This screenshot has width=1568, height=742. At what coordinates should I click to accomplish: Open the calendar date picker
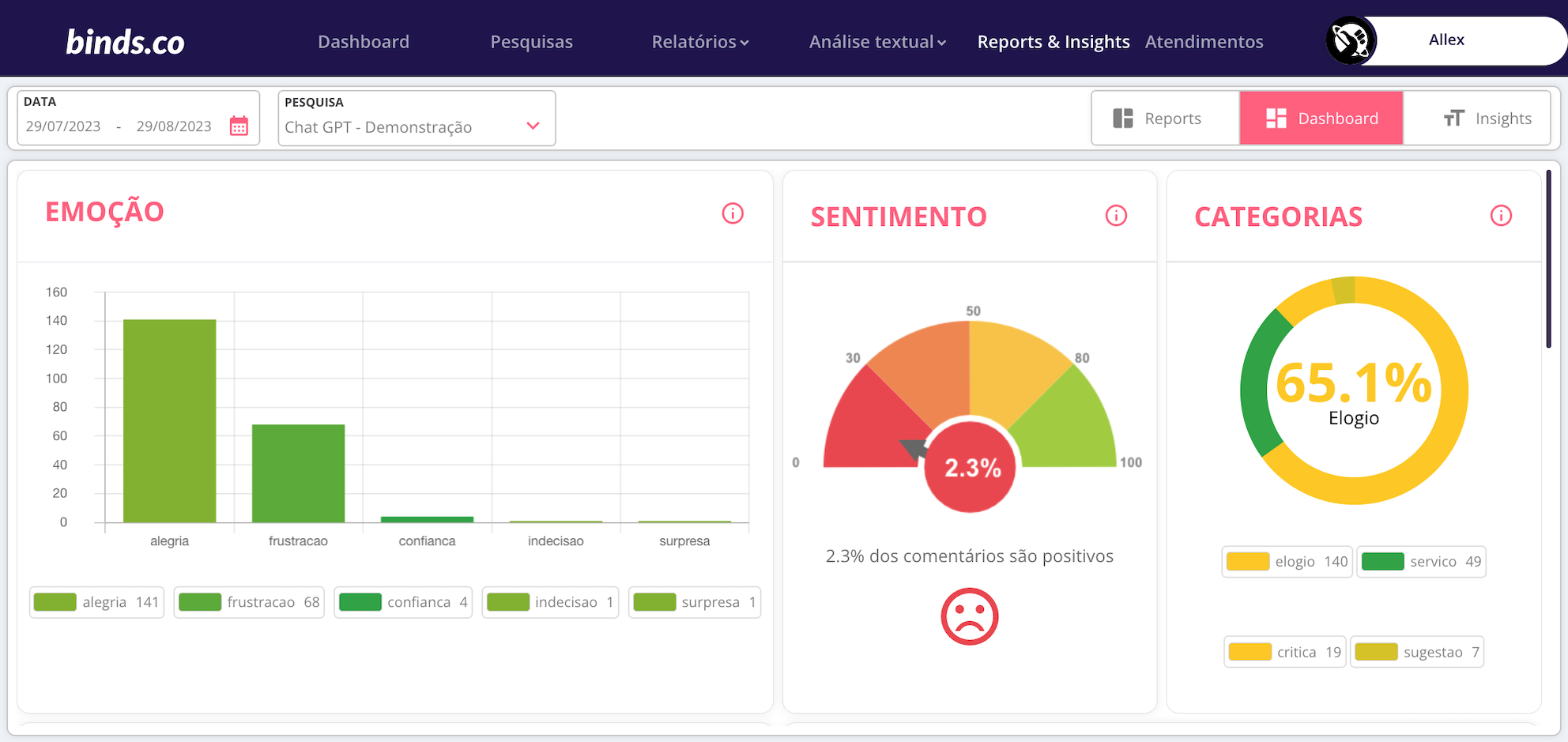(x=239, y=125)
